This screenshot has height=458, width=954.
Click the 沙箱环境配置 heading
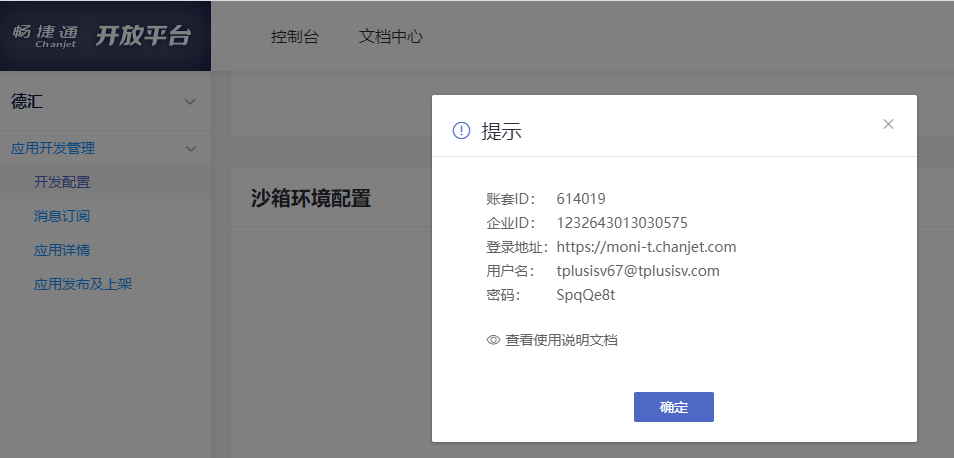[311, 198]
